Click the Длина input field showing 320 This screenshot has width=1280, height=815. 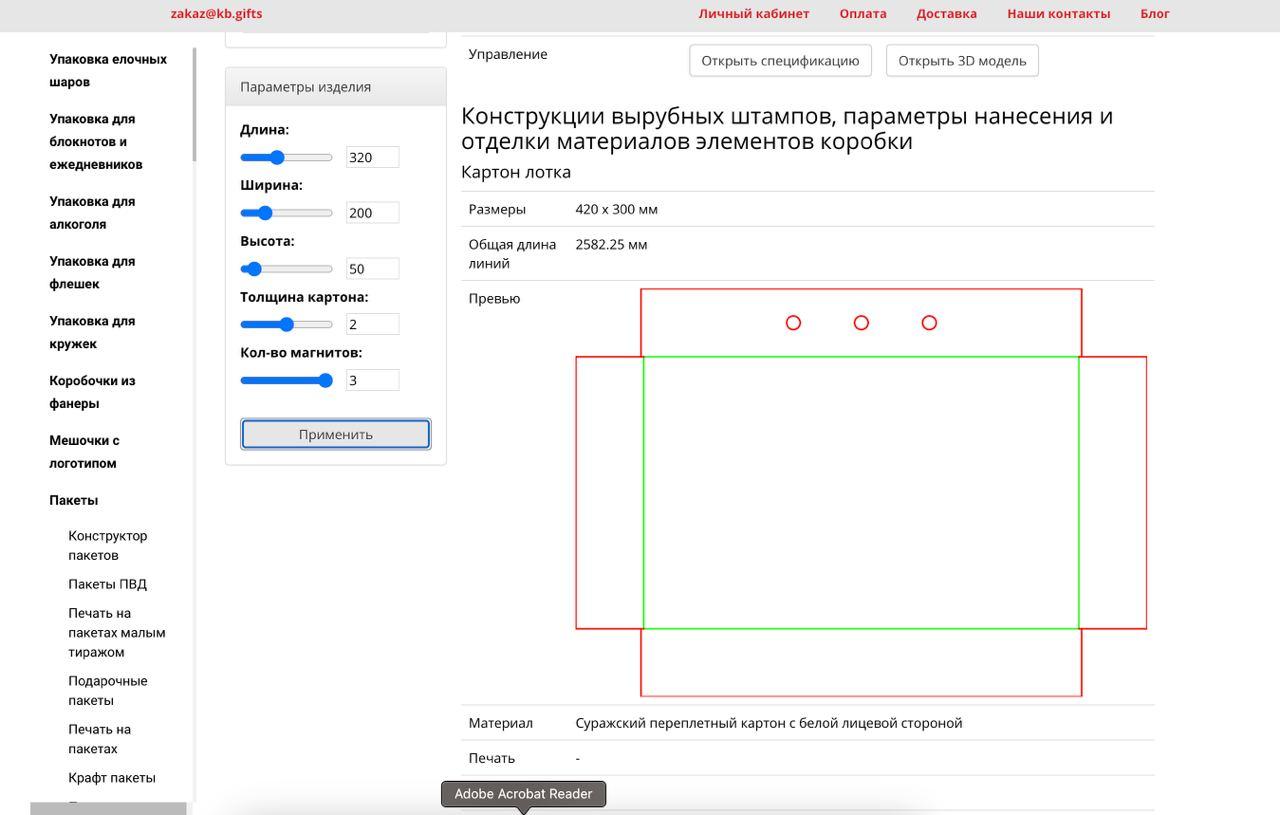[x=372, y=157]
